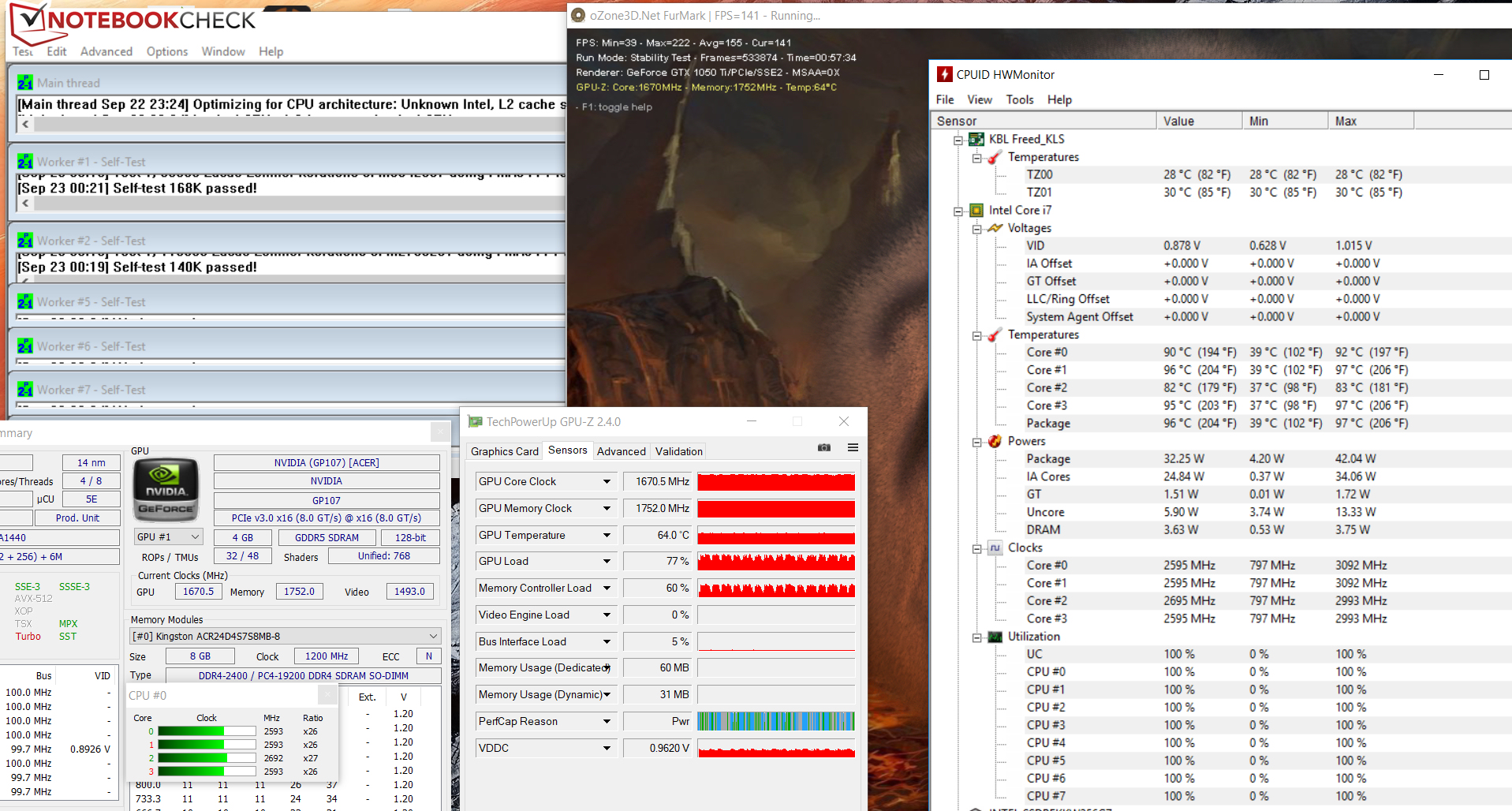
Task: Switch to the Advanced tab in GPU-Z
Action: coord(622,451)
